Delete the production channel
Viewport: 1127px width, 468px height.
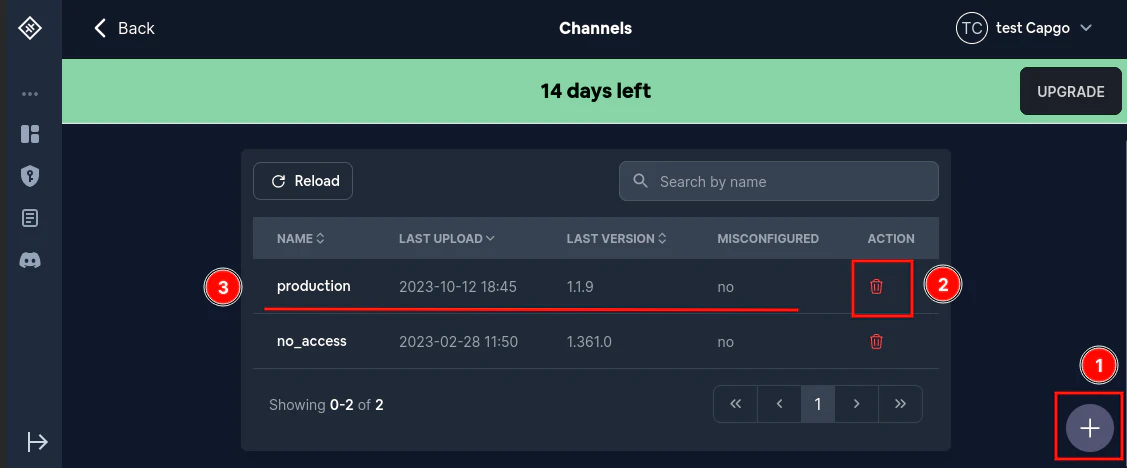tap(876, 287)
